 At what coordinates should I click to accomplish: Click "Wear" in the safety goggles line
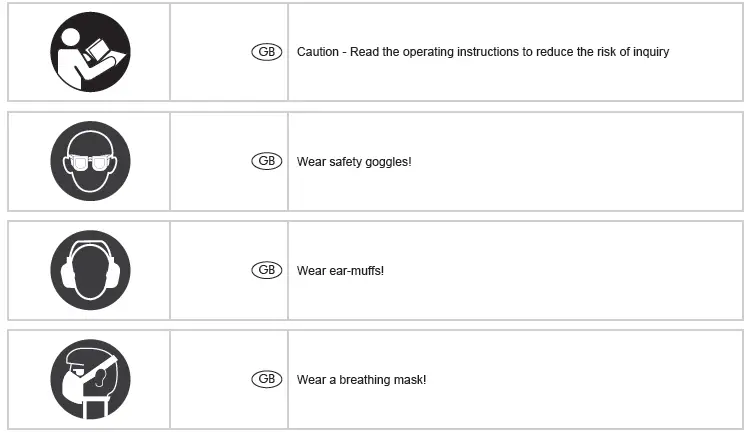pos(311,162)
